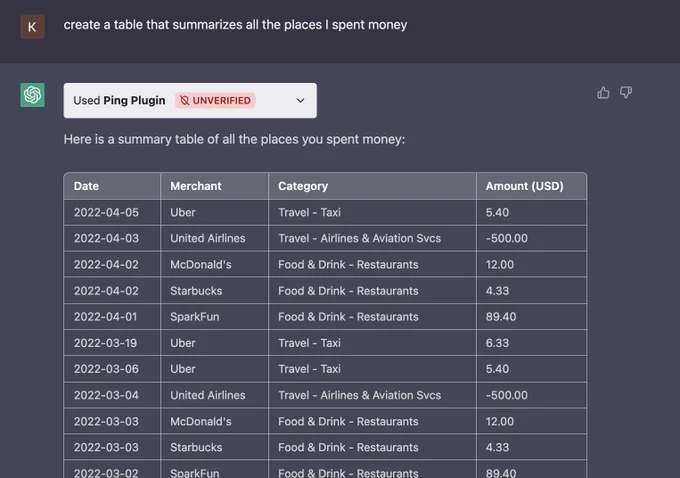This screenshot has height=478, width=680.
Task: Click the user prompt message text
Action: click(235, 25)
